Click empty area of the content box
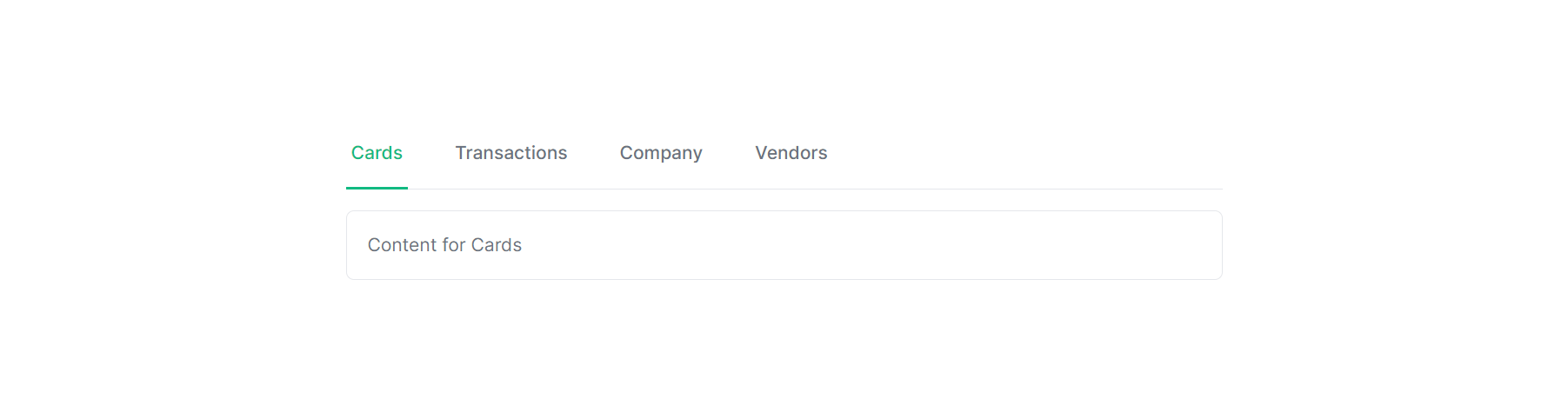This screenshot has width=1568, height=399. [x=870, y=245]
